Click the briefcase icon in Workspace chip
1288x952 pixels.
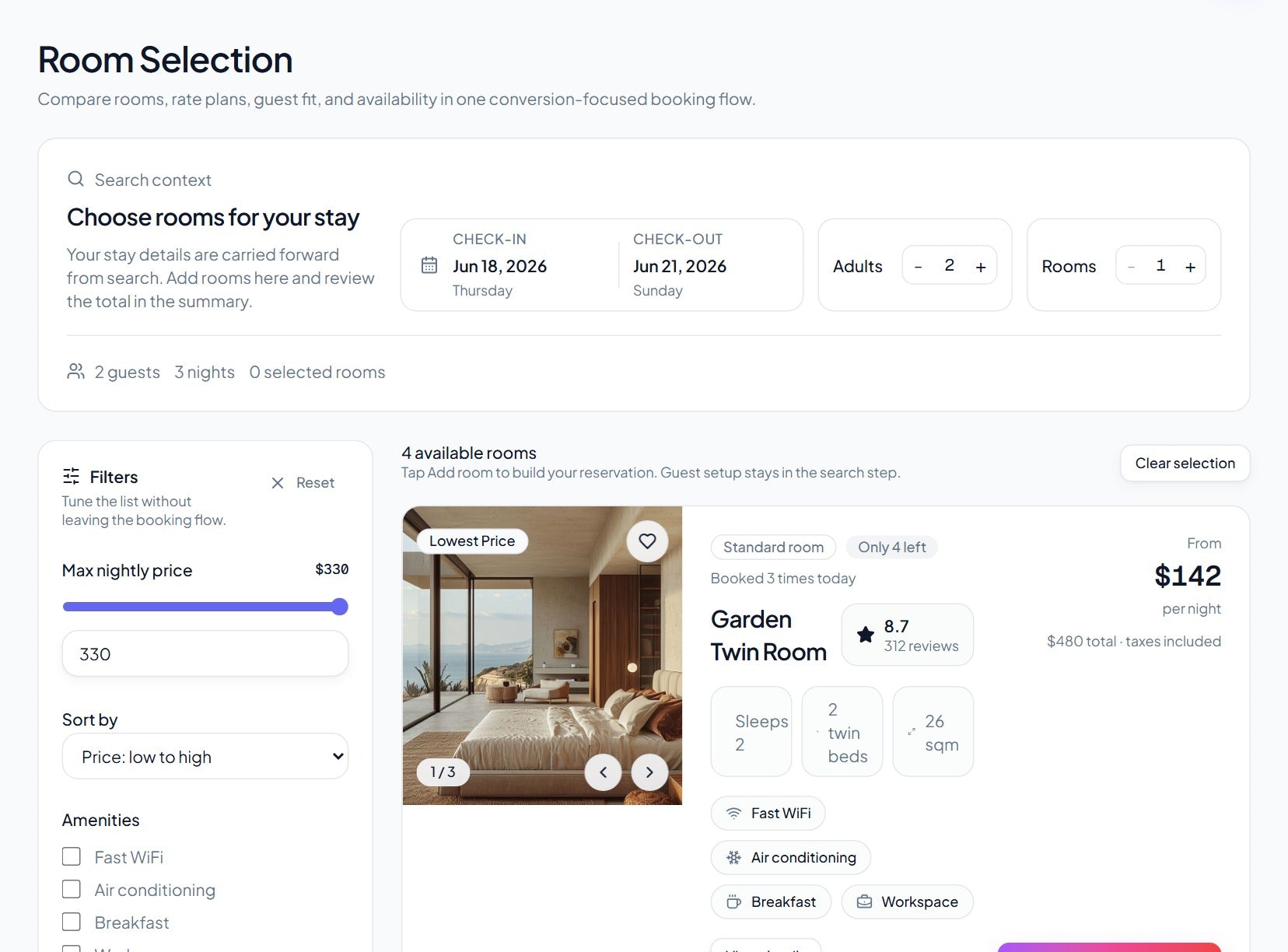pos(864,901)
